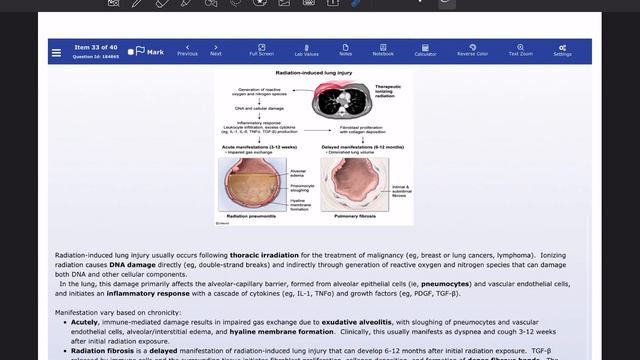Open the Text Zoom control
This screenshot has height=360, width=640.
tap(520, 51)
